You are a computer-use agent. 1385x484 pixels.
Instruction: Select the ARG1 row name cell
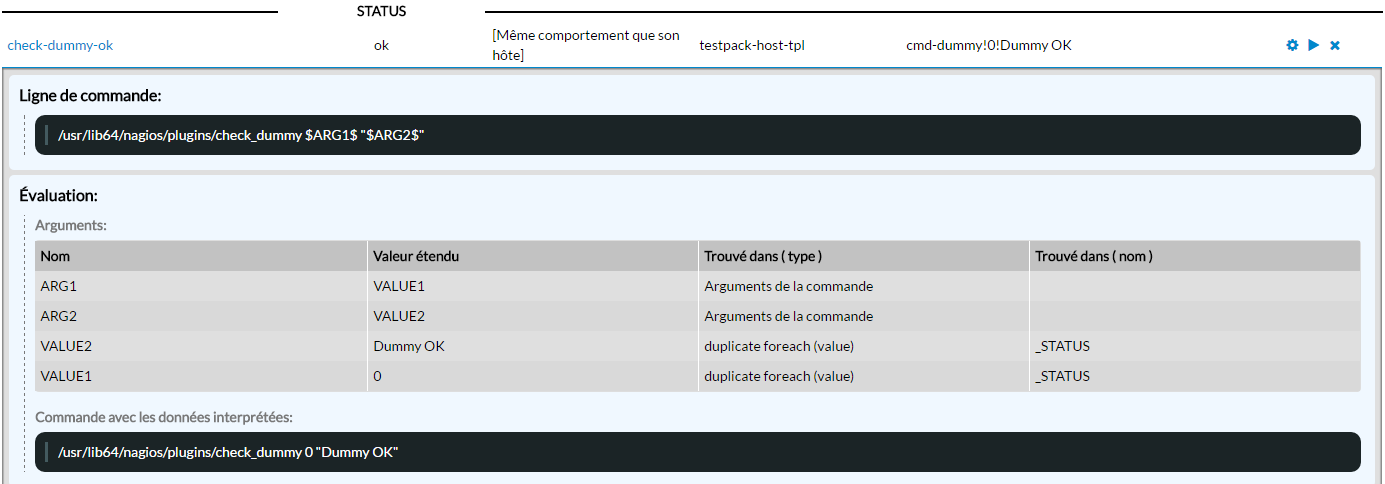pos(58,286)
